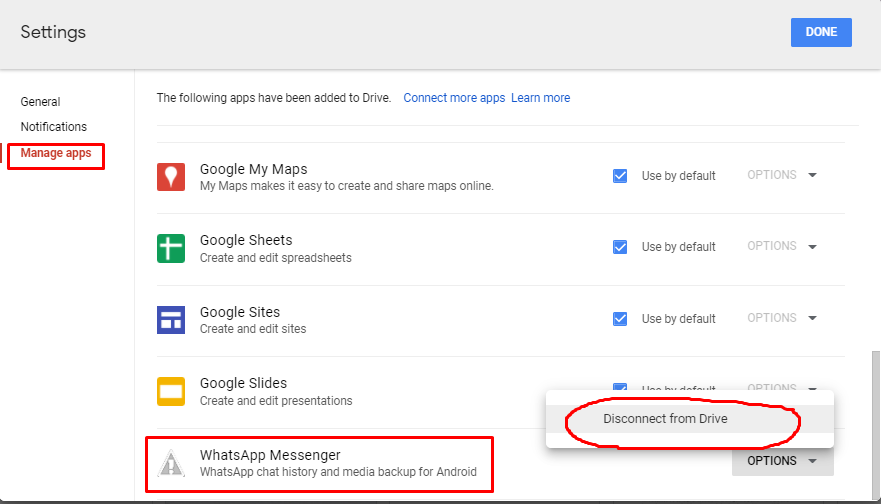Click the blue DONE button
Image resolution: width=881 pixels, height=504 pixels.
click(x=821, y=32)
